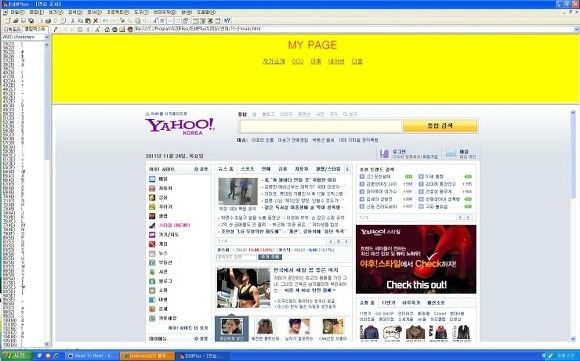Screen dimensions: 580x361
Task: Click previous arrow in trend search box pager
Action: pos(460,217)
